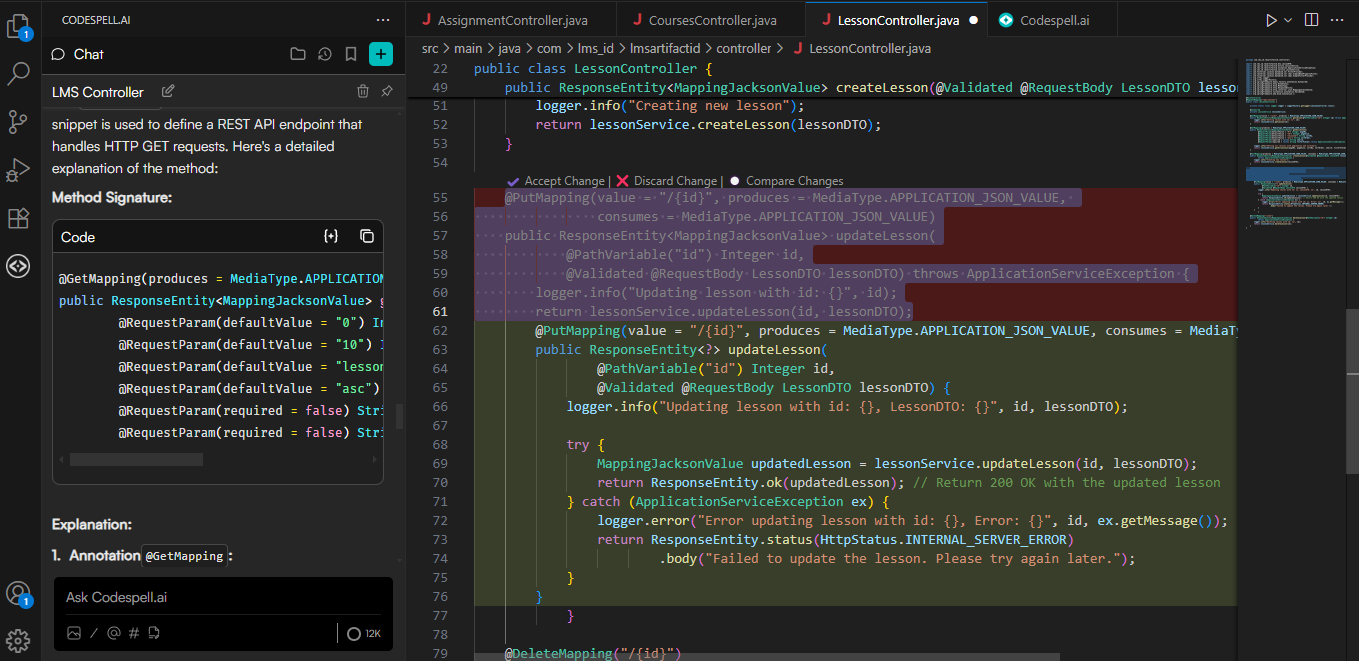Image resolution: width=1359 pixels, height=661 pixels.
Task: Open the CODESPELL.AI panel more actions menu
Action: (383, 20)
